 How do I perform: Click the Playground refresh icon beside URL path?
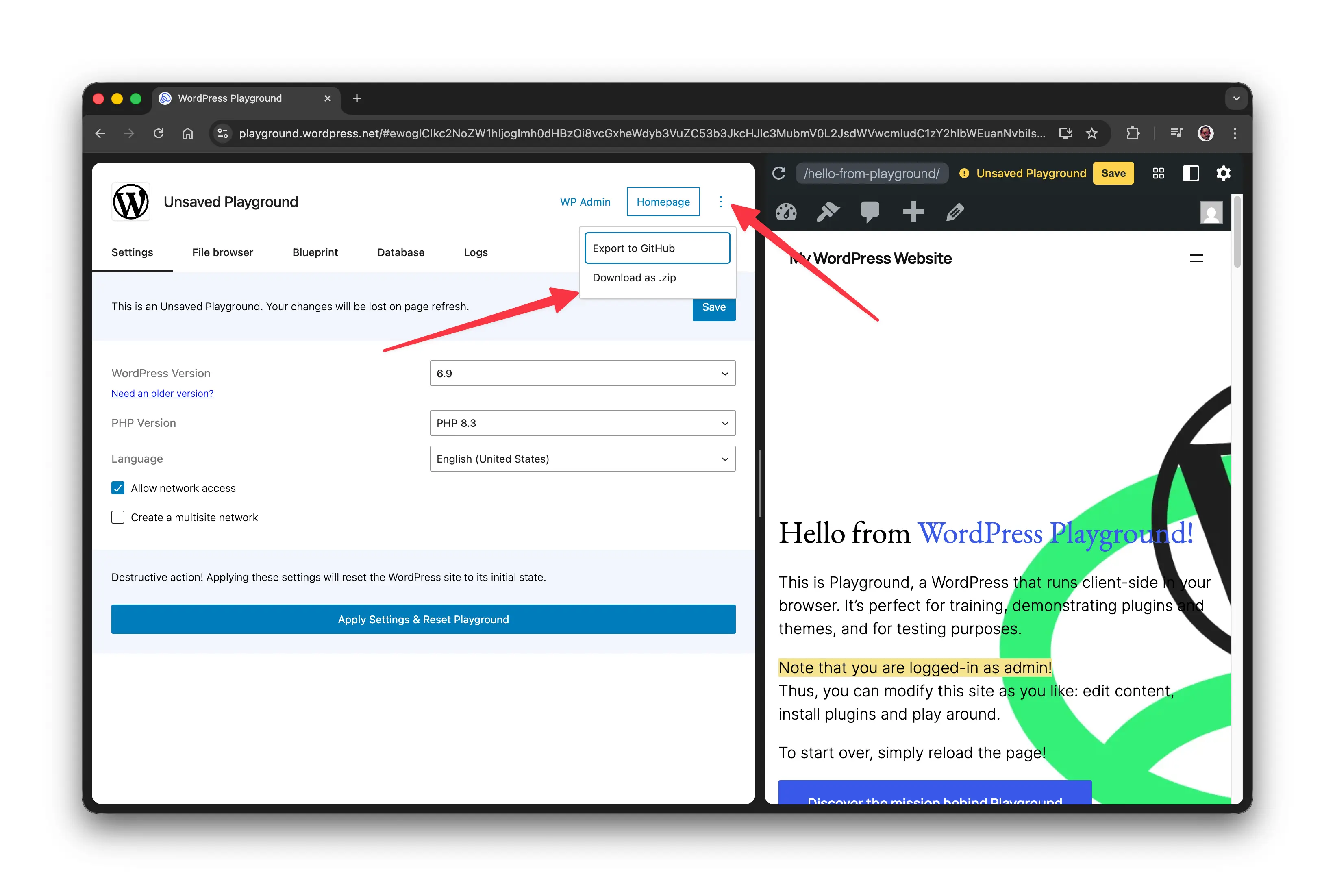pos(778,173)
